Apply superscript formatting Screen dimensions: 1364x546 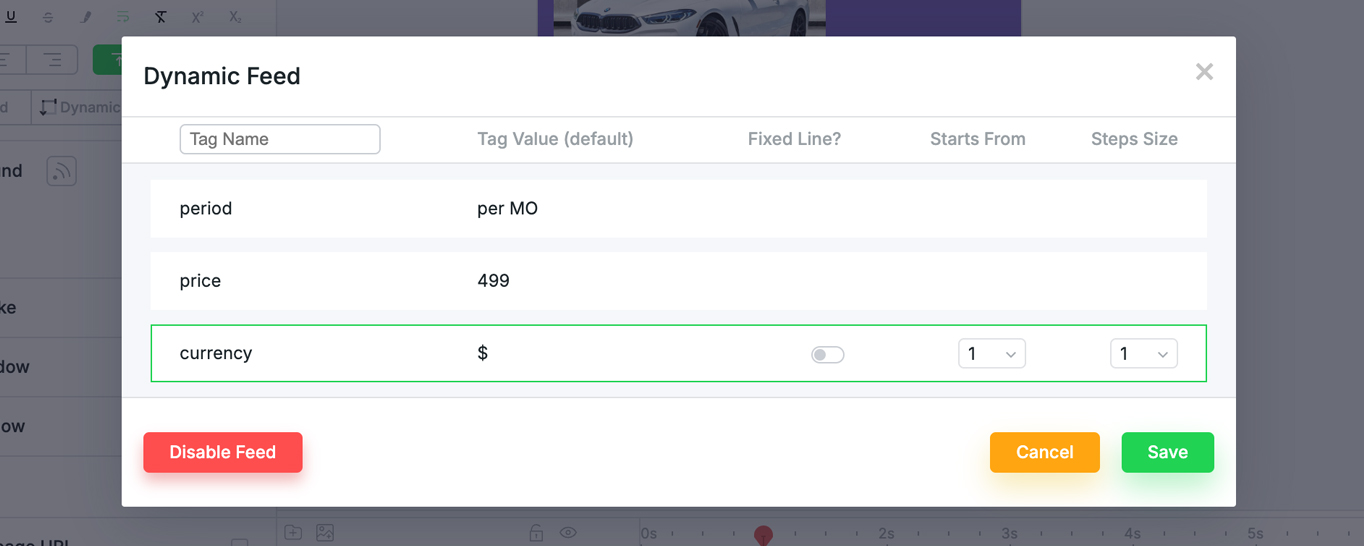pyautogui.click(x=197, y=17)
